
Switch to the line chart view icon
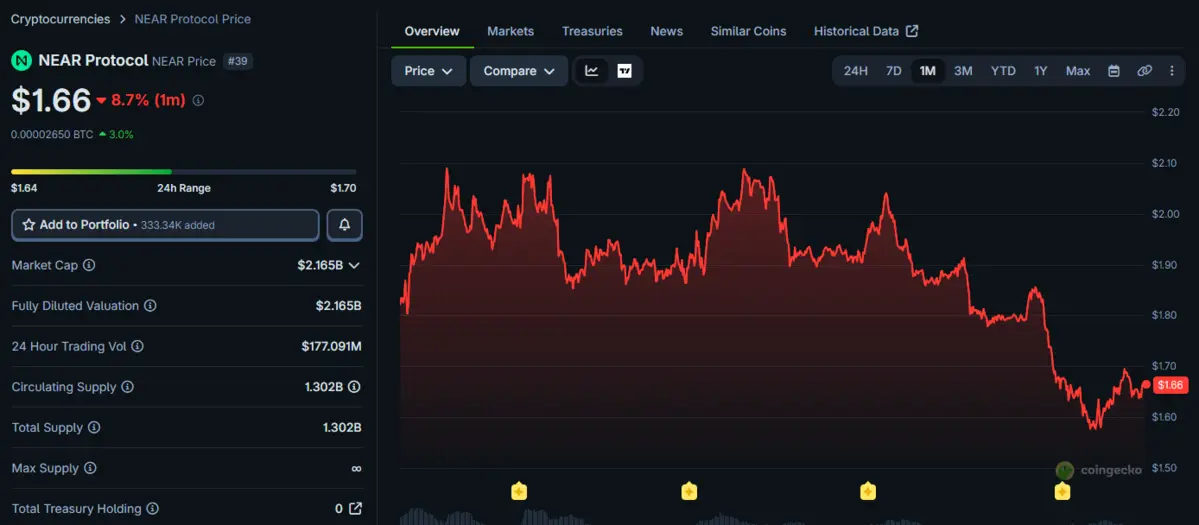592,71
